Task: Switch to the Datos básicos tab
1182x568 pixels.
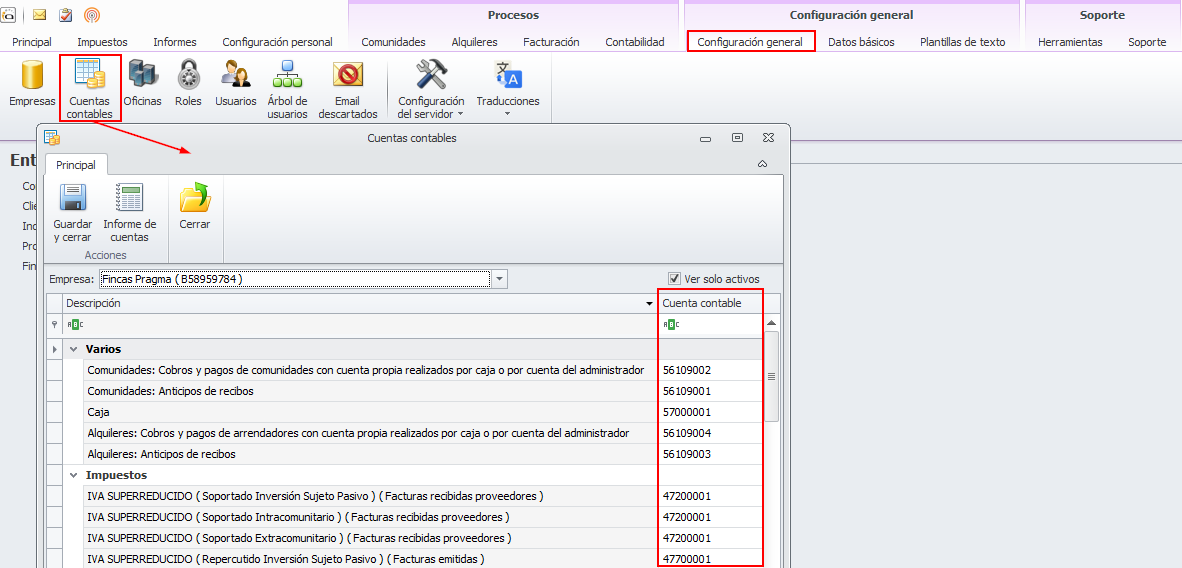Action: coord(861,42)
